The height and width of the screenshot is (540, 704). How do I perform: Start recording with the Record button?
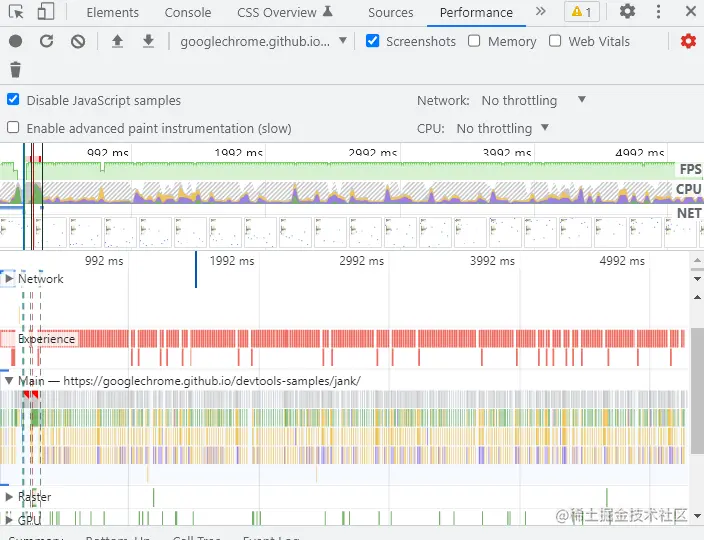click(x=15, y=41)
